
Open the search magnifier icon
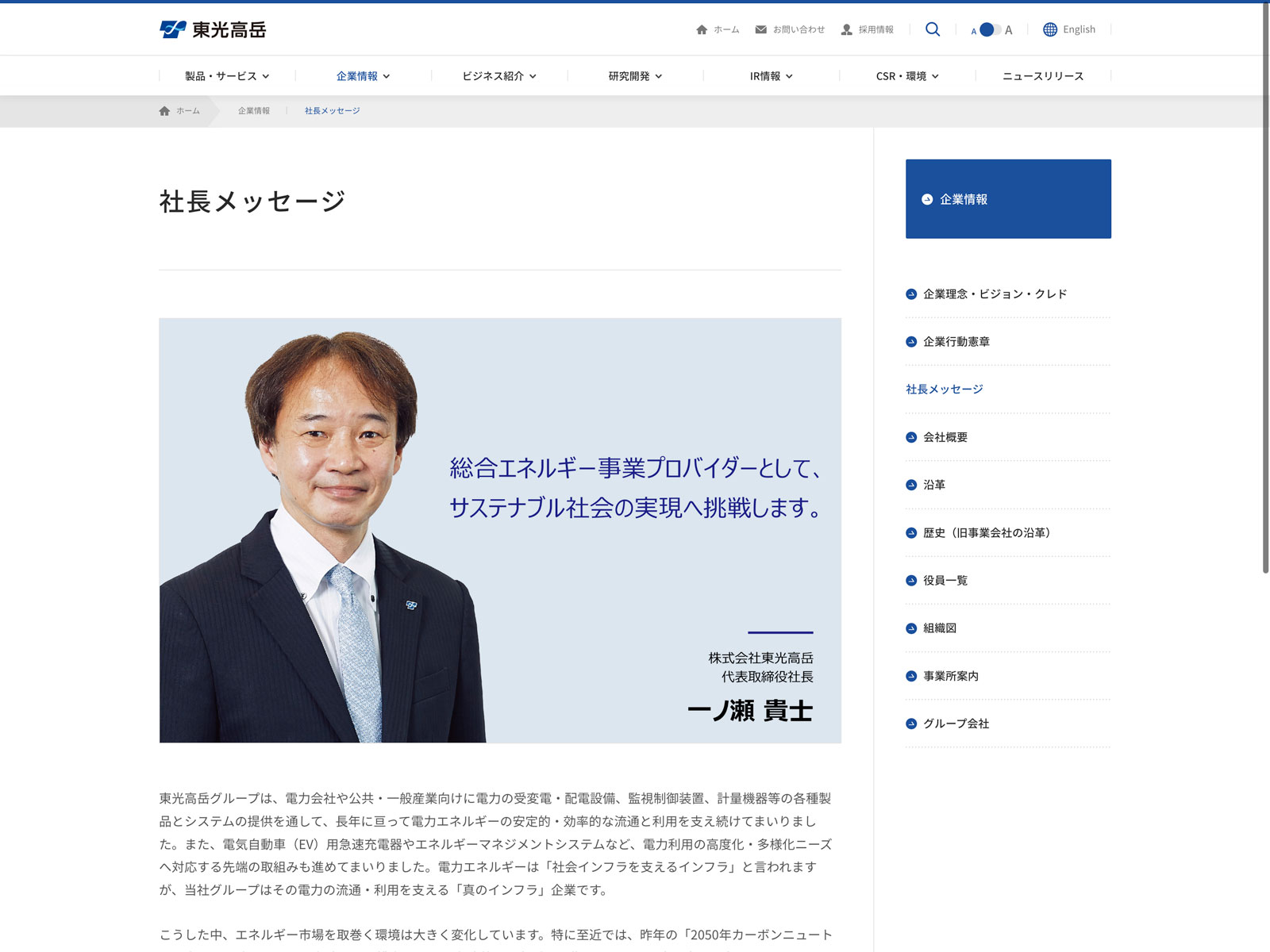coord(933,29)
